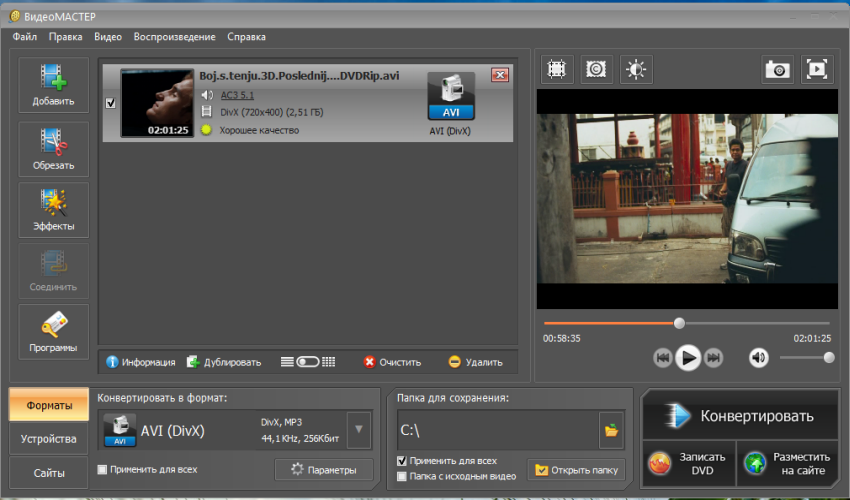Switch to grid view icon
Image resolution: width=850 pixels, height=500 pixels.
pyautogui.click(x=329, y=362)
